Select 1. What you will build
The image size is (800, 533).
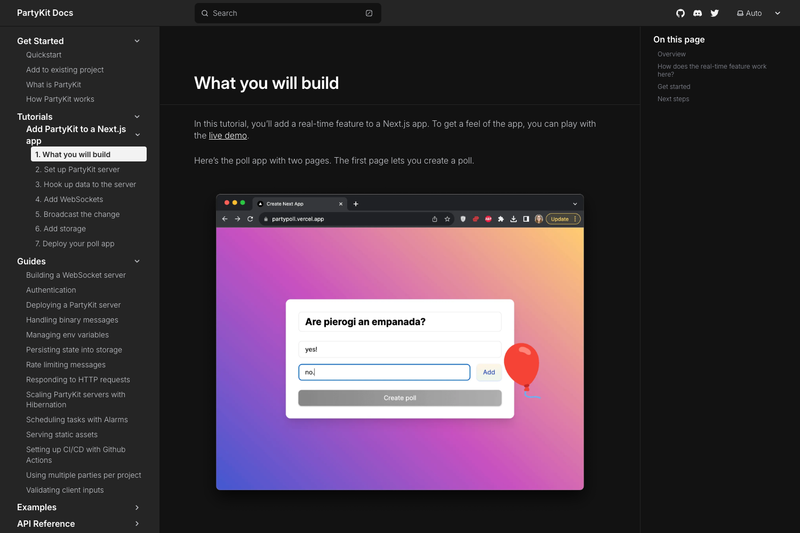pos(89,154)
